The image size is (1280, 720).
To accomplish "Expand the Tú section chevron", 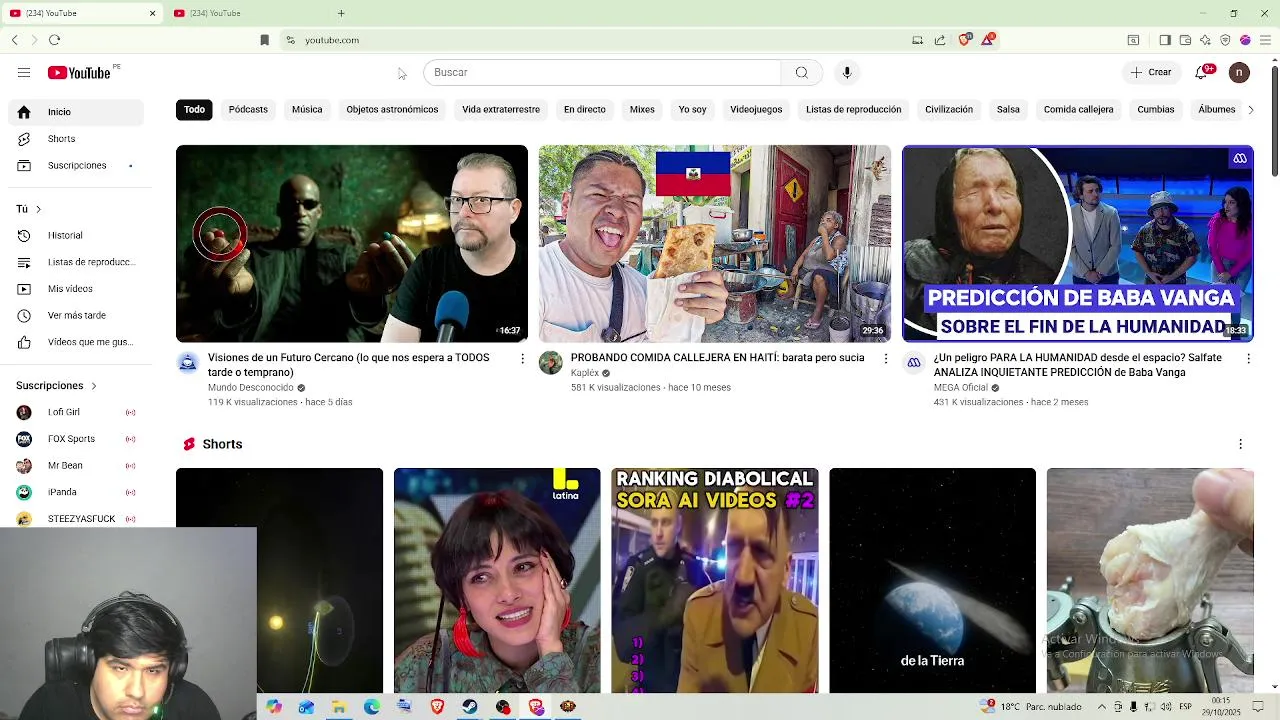I will [38, 209].
